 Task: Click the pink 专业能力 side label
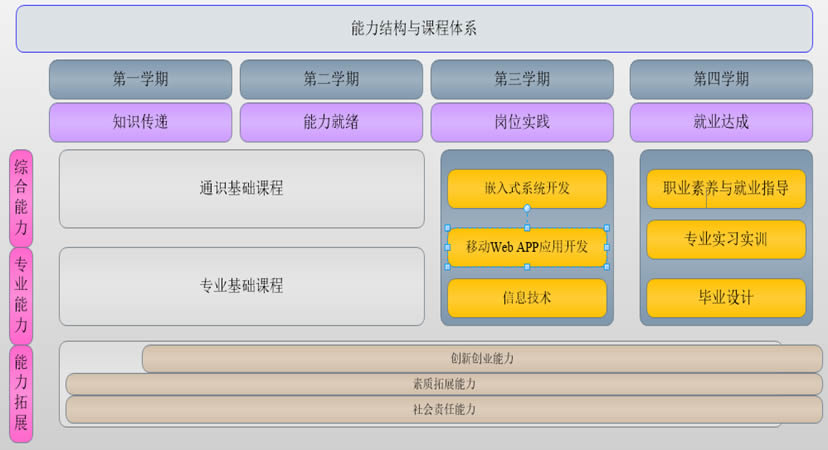(21, 294)
